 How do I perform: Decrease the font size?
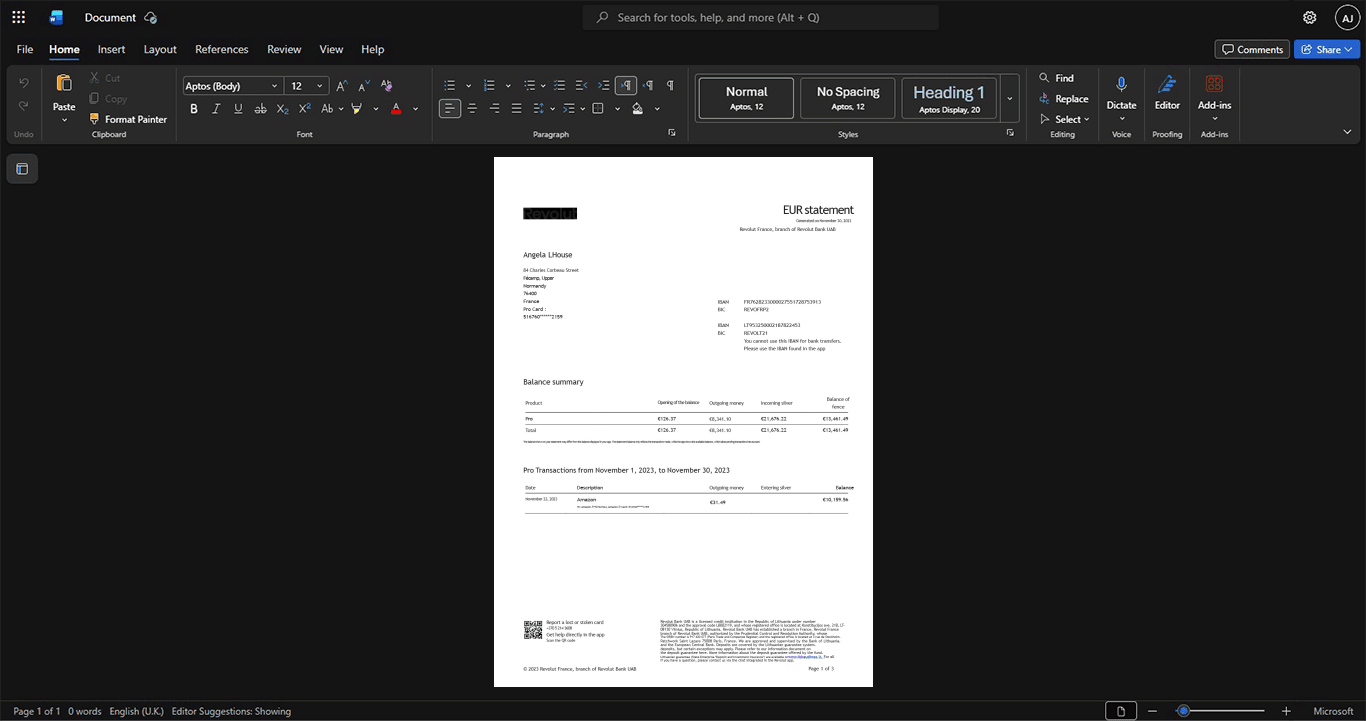point(364,86)
